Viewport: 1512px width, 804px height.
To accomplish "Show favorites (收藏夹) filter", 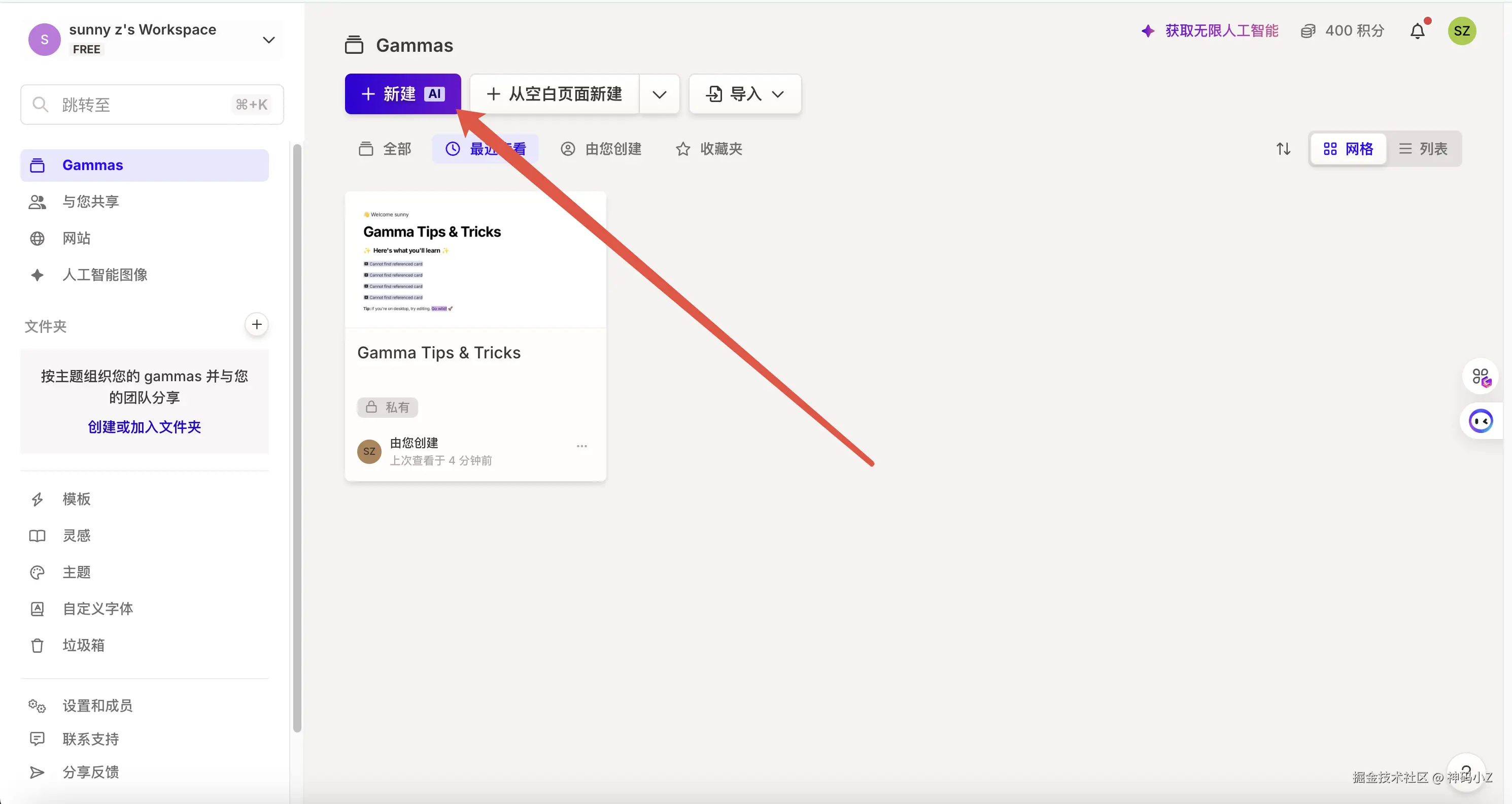I will coord(709,149).
